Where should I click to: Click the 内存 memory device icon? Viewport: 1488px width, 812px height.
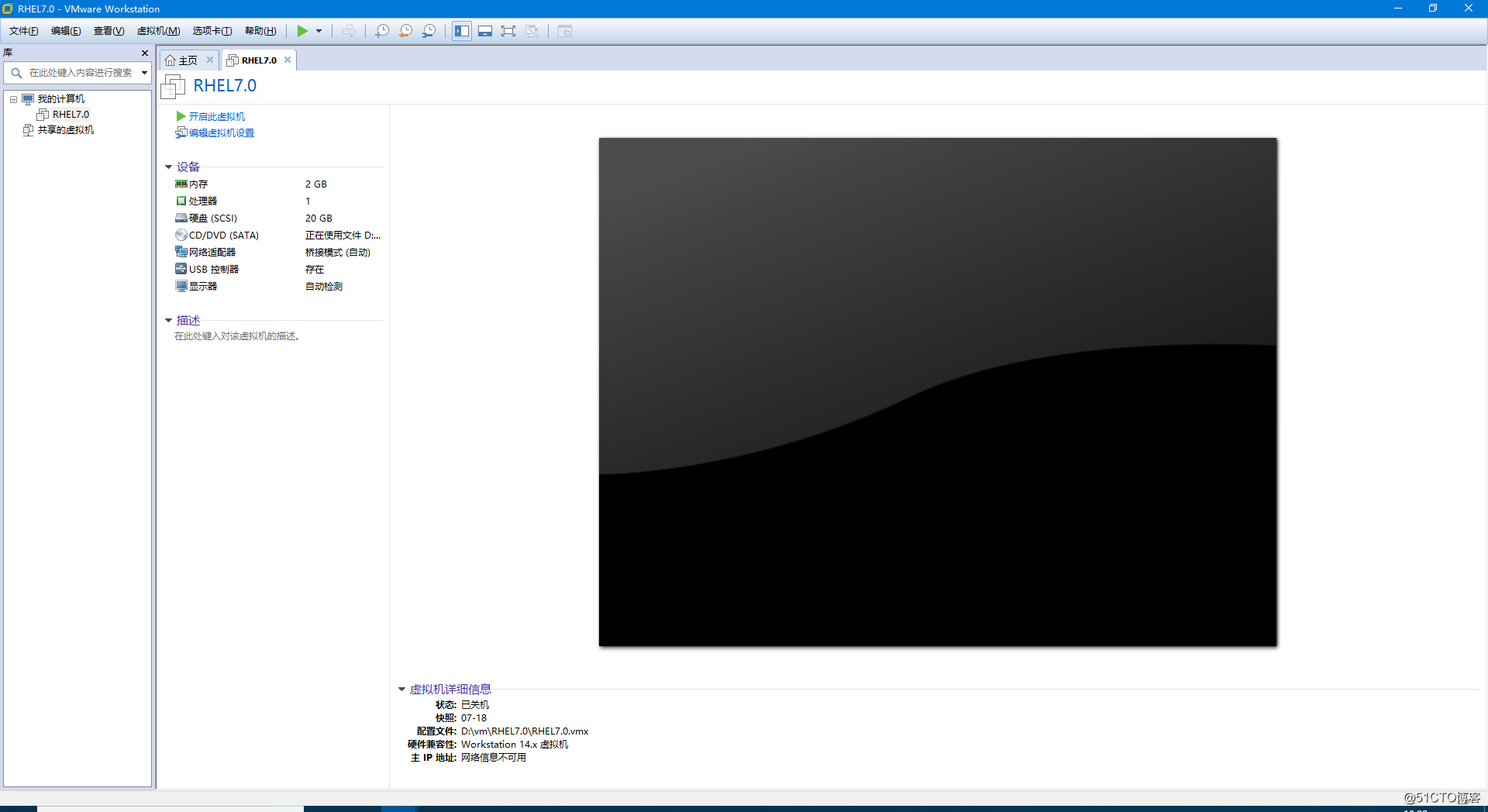[x=181, y=184]
